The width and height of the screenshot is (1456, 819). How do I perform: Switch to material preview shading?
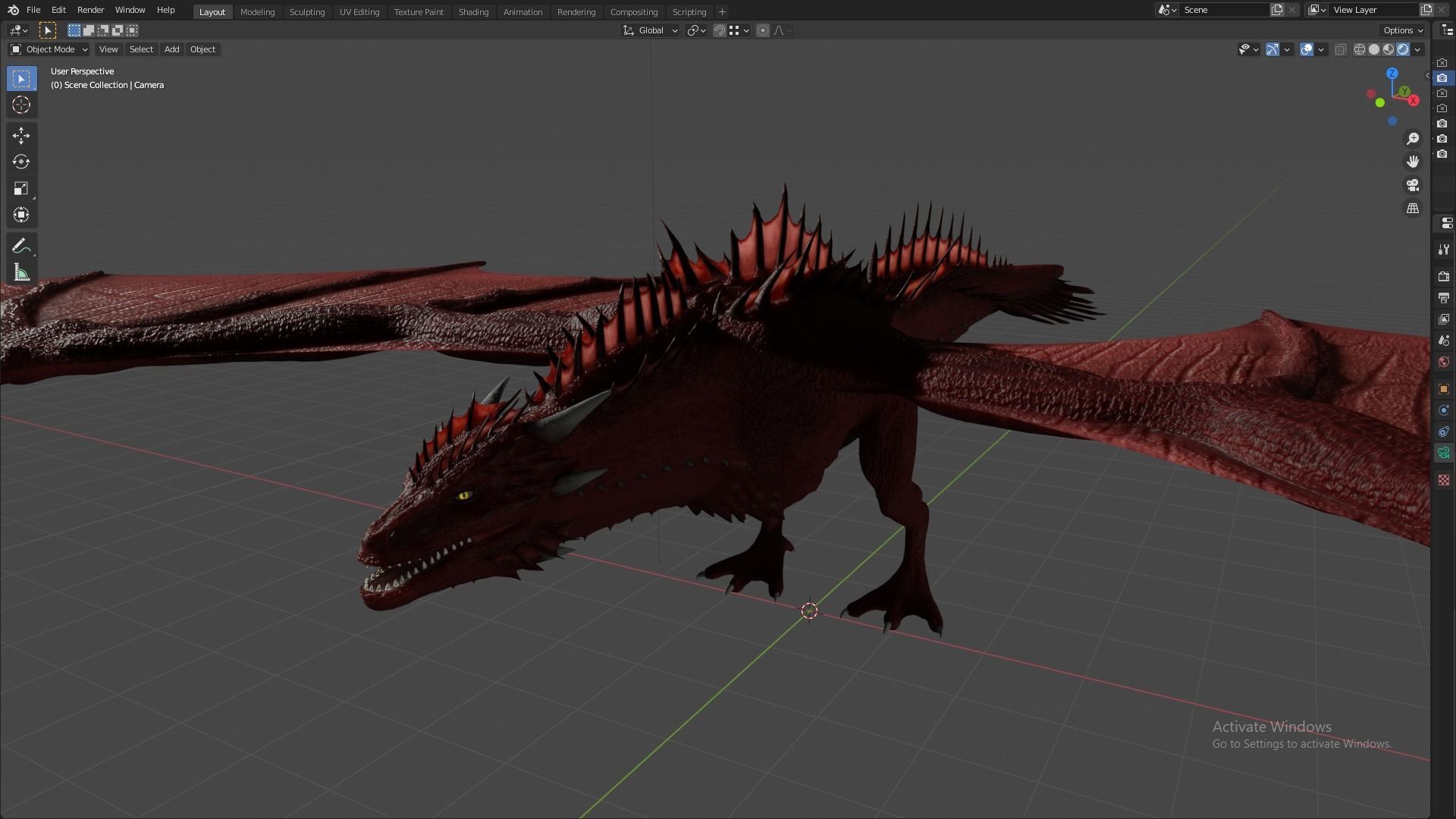coord(1389,49)
